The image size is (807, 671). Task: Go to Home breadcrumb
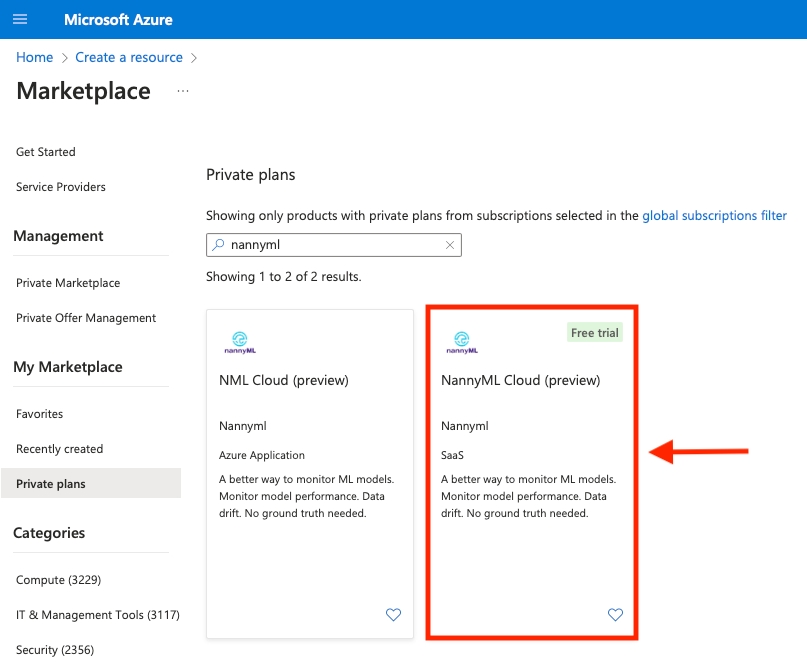point(34,57)
